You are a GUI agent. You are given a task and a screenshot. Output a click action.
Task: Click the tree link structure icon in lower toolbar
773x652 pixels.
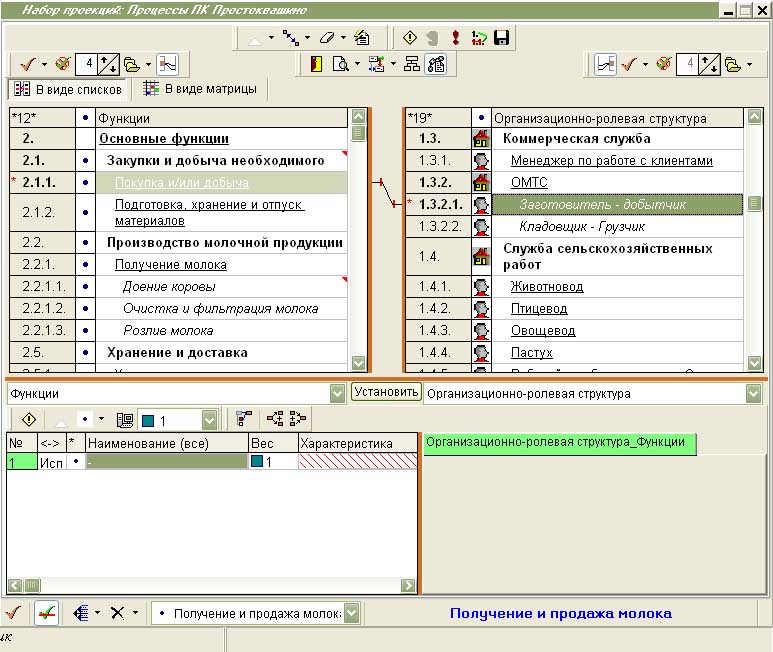pos(244,419)
